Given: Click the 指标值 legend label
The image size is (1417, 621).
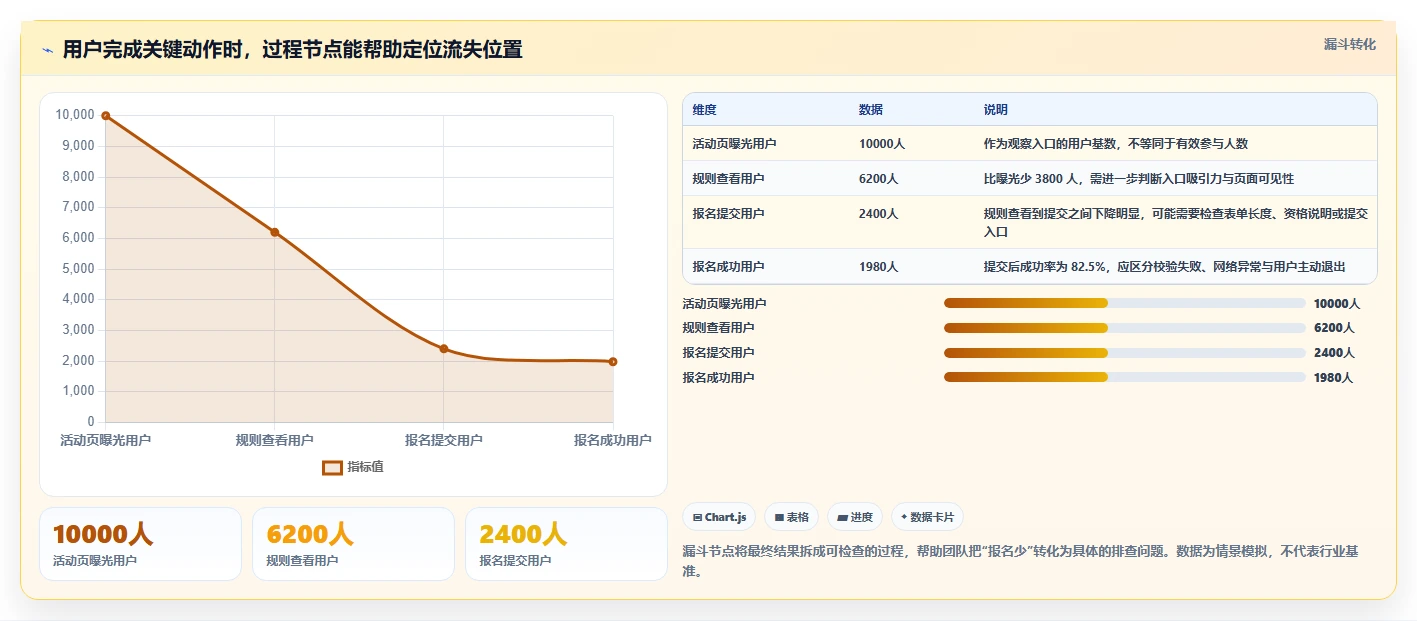Looking at the screenshot, I should pos(365,467).
